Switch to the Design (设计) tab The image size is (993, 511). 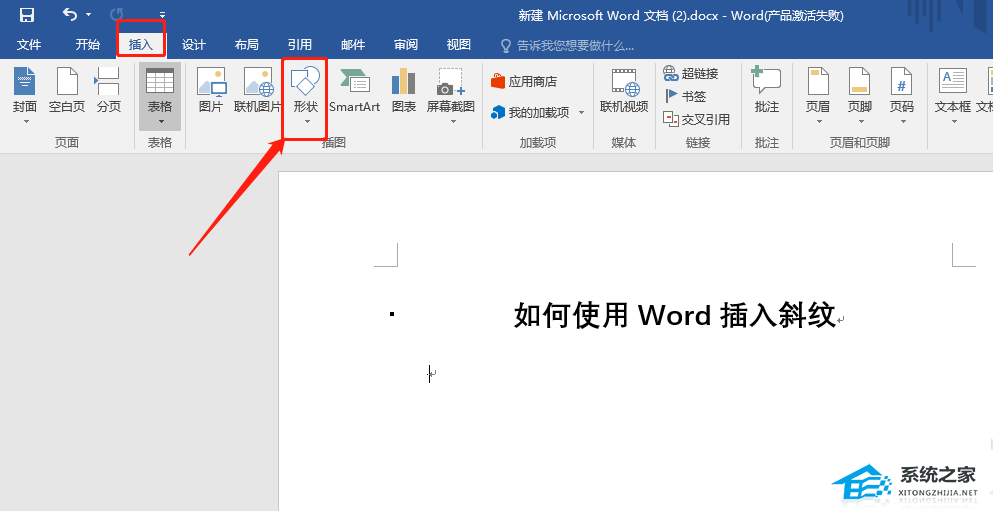point(193,45)
